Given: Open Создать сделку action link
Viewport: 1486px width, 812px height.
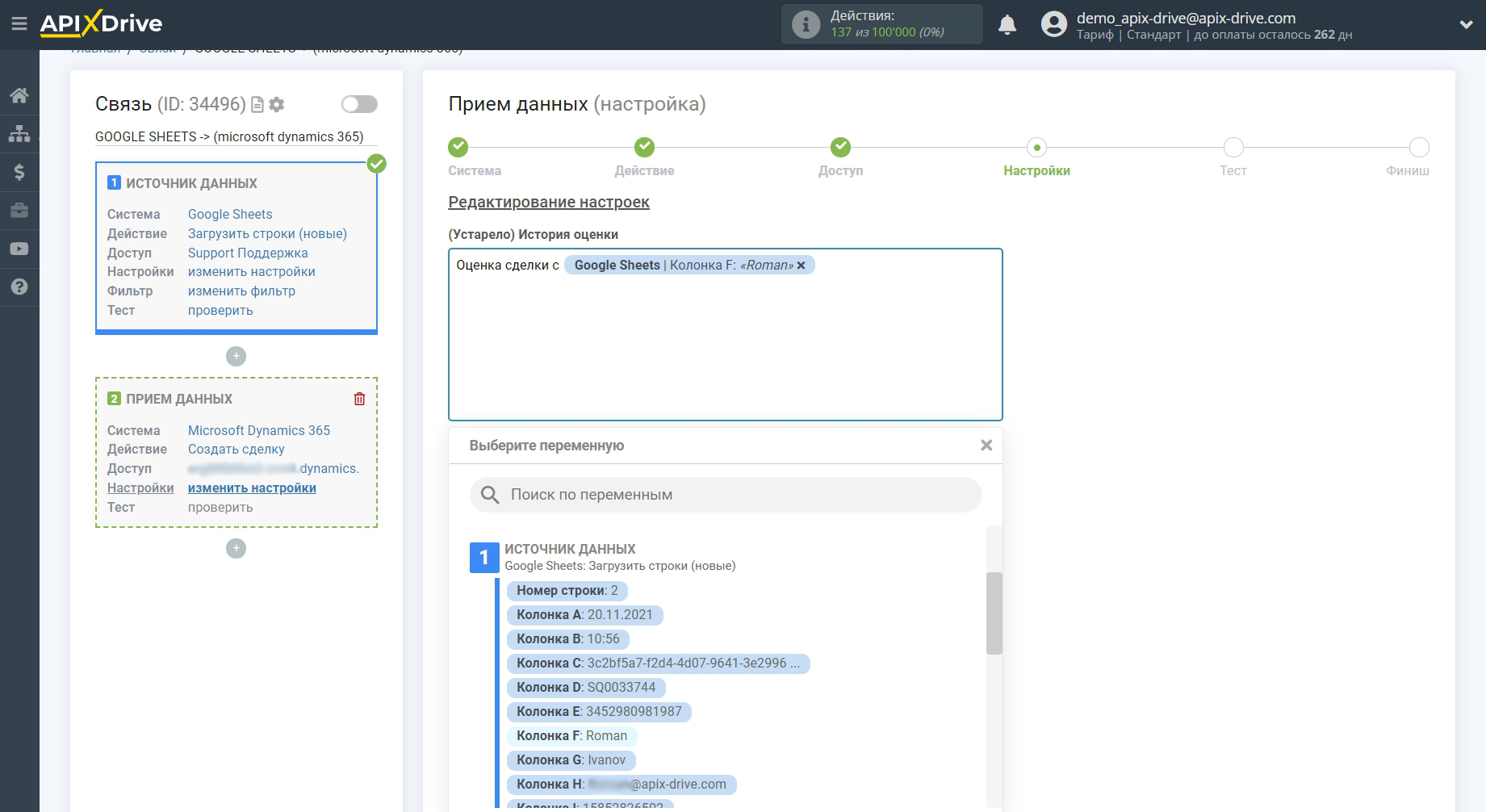Looking at the screenshot, I should tap(236, 450).
